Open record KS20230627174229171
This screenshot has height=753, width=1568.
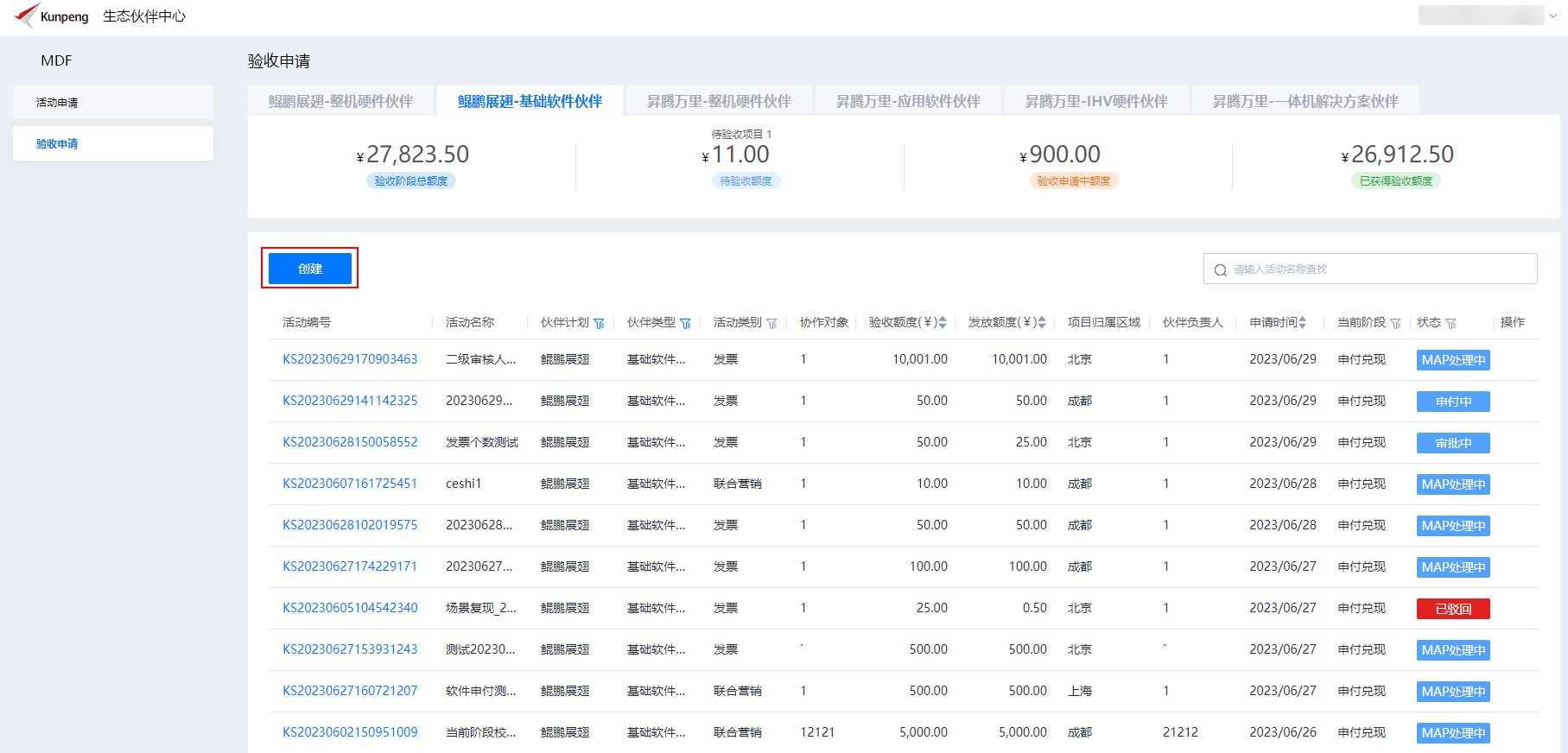click(x=350, y=566)
